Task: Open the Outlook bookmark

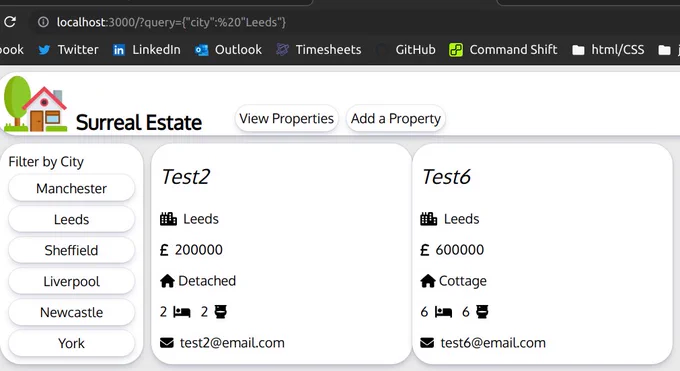Action: 228,50
